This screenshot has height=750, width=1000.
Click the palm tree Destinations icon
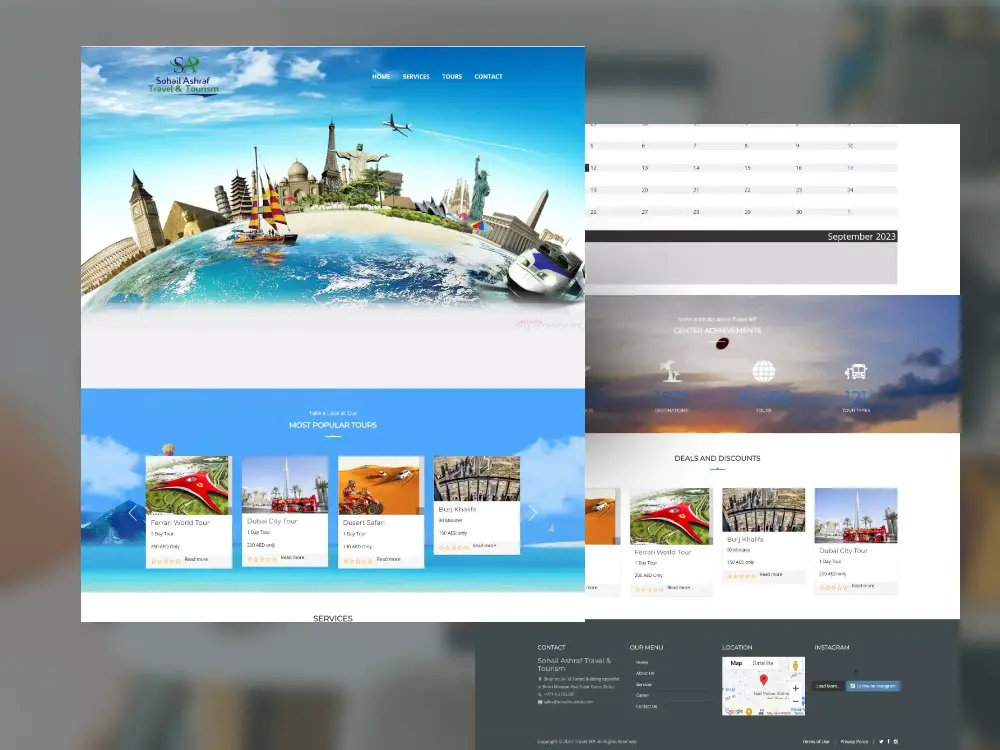pyautogui.click(x=671, y=372)
